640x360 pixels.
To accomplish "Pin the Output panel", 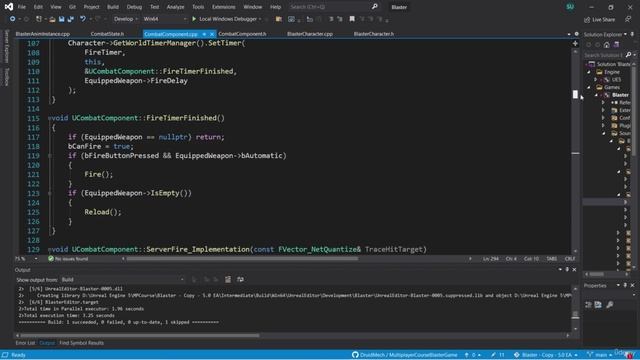I will click(567, 269).
